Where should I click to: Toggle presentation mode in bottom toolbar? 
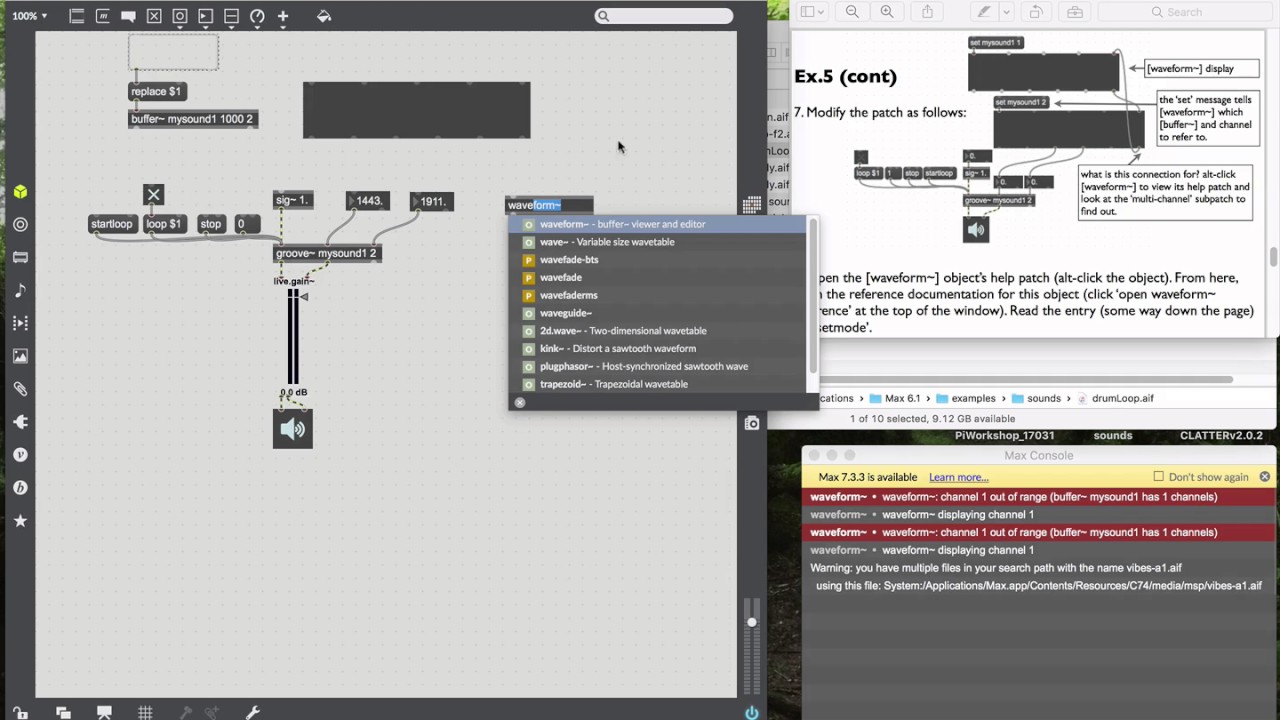104,713
